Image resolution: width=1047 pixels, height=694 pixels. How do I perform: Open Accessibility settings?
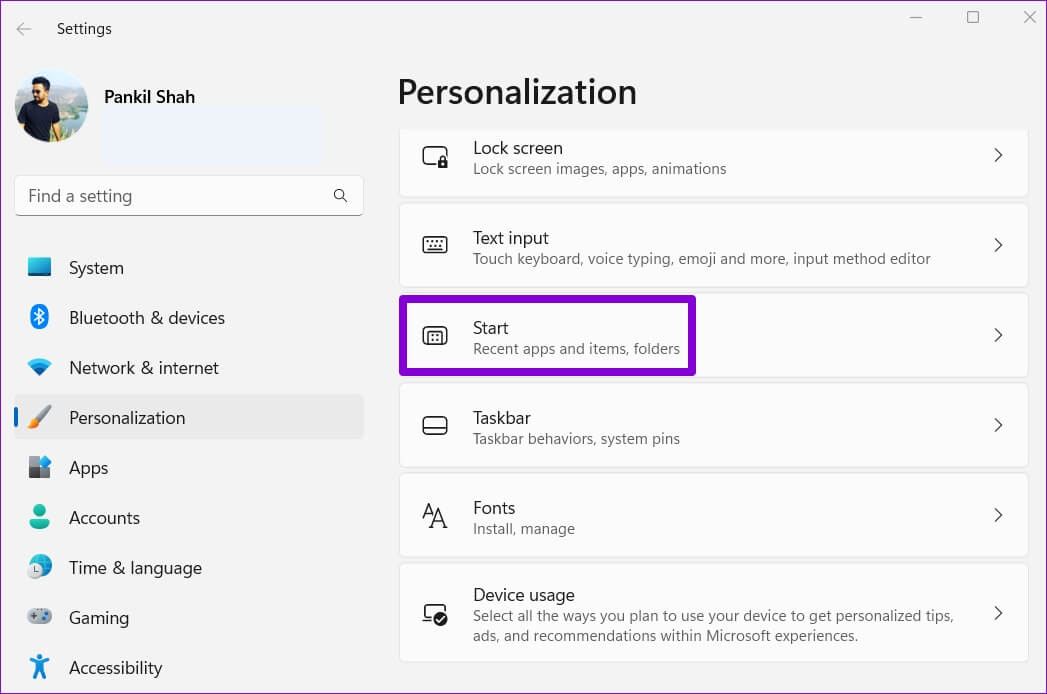point(189,667)
